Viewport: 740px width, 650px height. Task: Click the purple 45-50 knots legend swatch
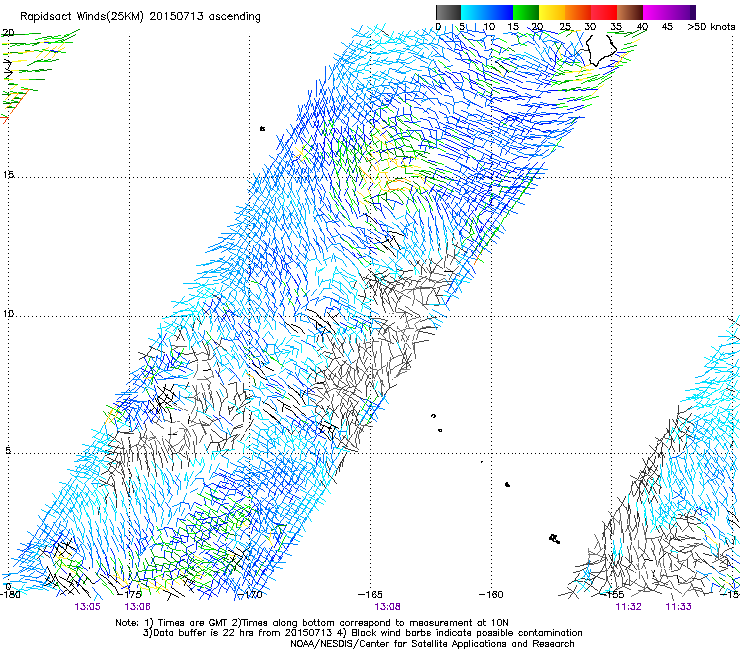click(682, 12)
